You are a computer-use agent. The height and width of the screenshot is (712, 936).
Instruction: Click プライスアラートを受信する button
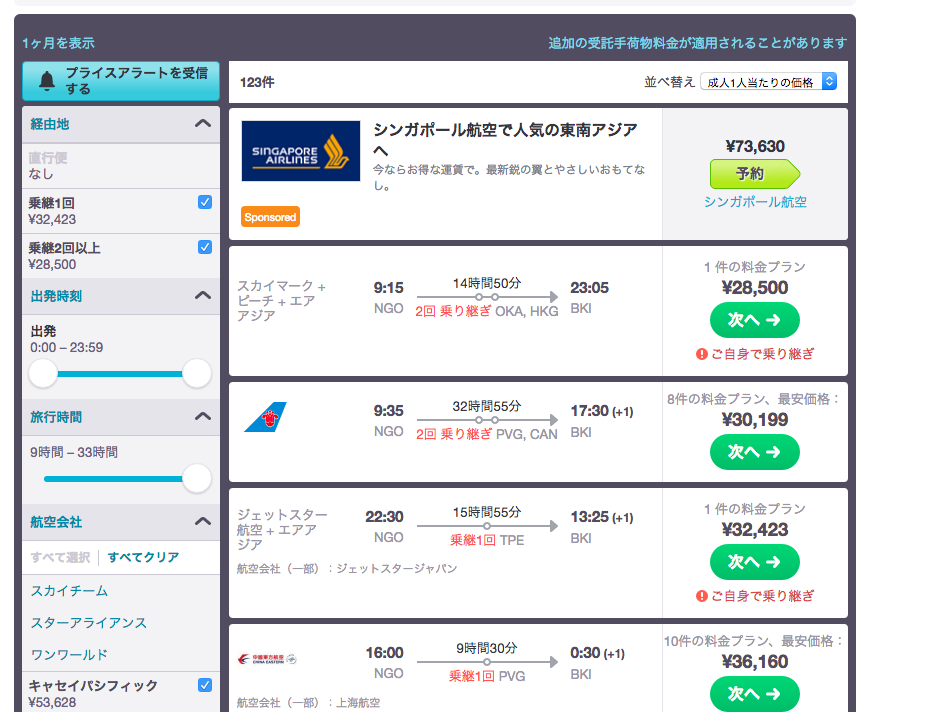point(121,81)
